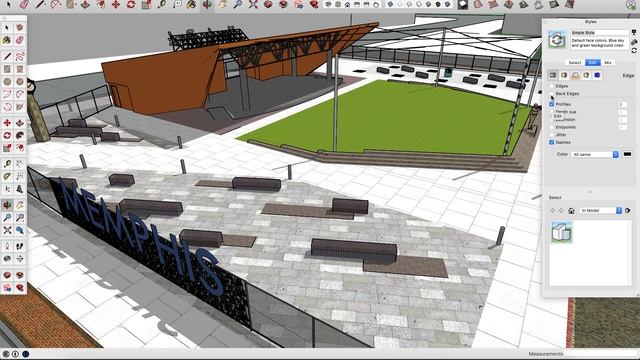This screenshot has width=640, height=360.
Task: Select the Walk footprints tool
Action: coord(20,246)
